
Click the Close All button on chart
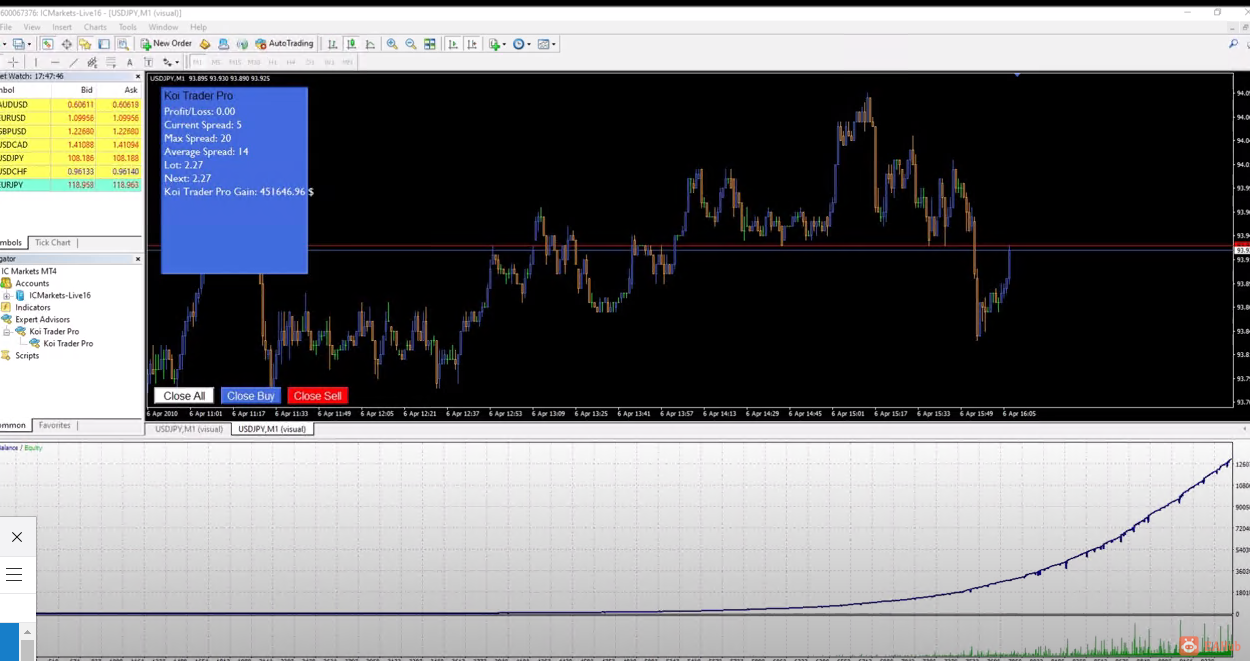[184, 396]
